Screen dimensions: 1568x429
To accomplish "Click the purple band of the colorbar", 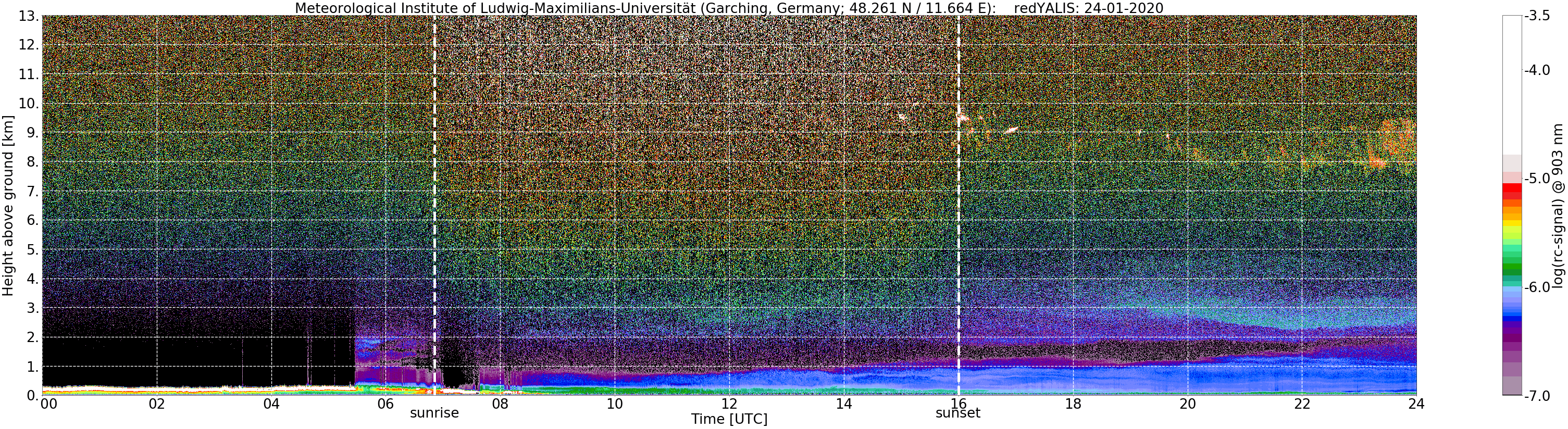I will 1512,335.
